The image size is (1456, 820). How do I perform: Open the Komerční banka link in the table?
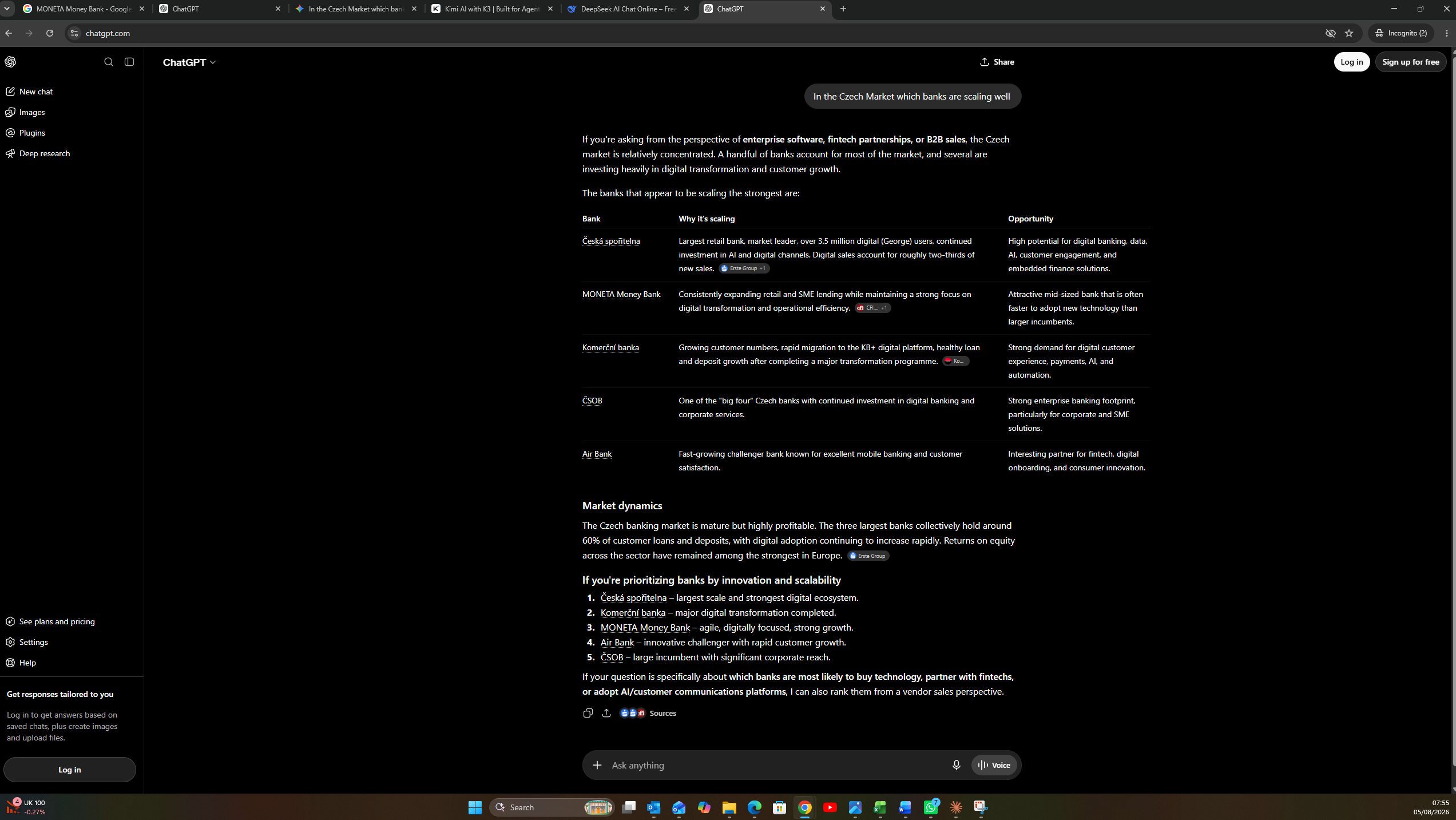610,347
